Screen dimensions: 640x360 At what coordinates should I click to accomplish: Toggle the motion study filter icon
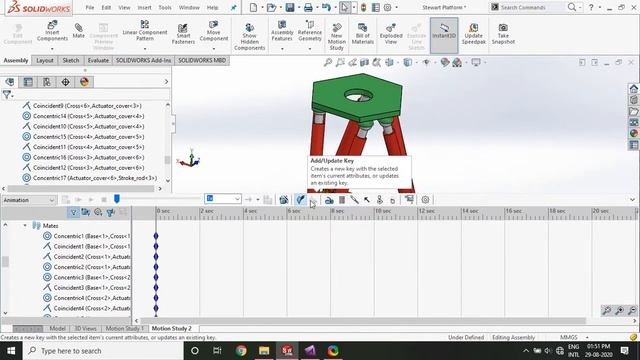point(73,212)
